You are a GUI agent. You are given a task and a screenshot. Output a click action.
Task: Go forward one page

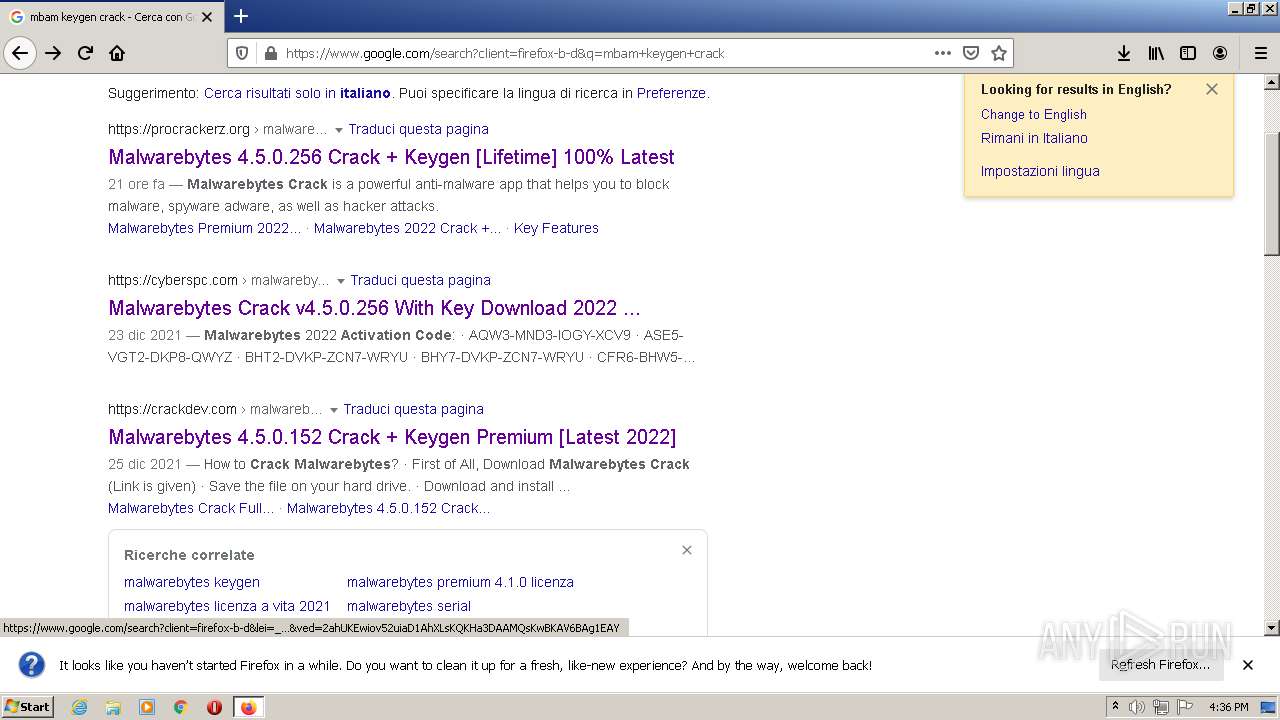pos(53,53)
